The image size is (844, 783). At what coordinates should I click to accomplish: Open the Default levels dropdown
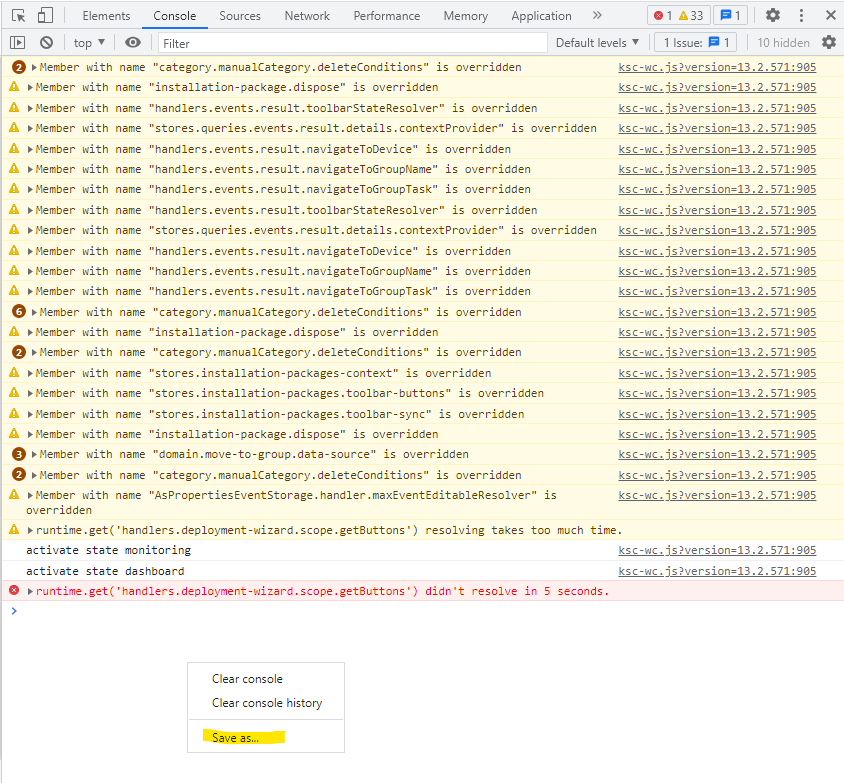[x=597, y=43]
